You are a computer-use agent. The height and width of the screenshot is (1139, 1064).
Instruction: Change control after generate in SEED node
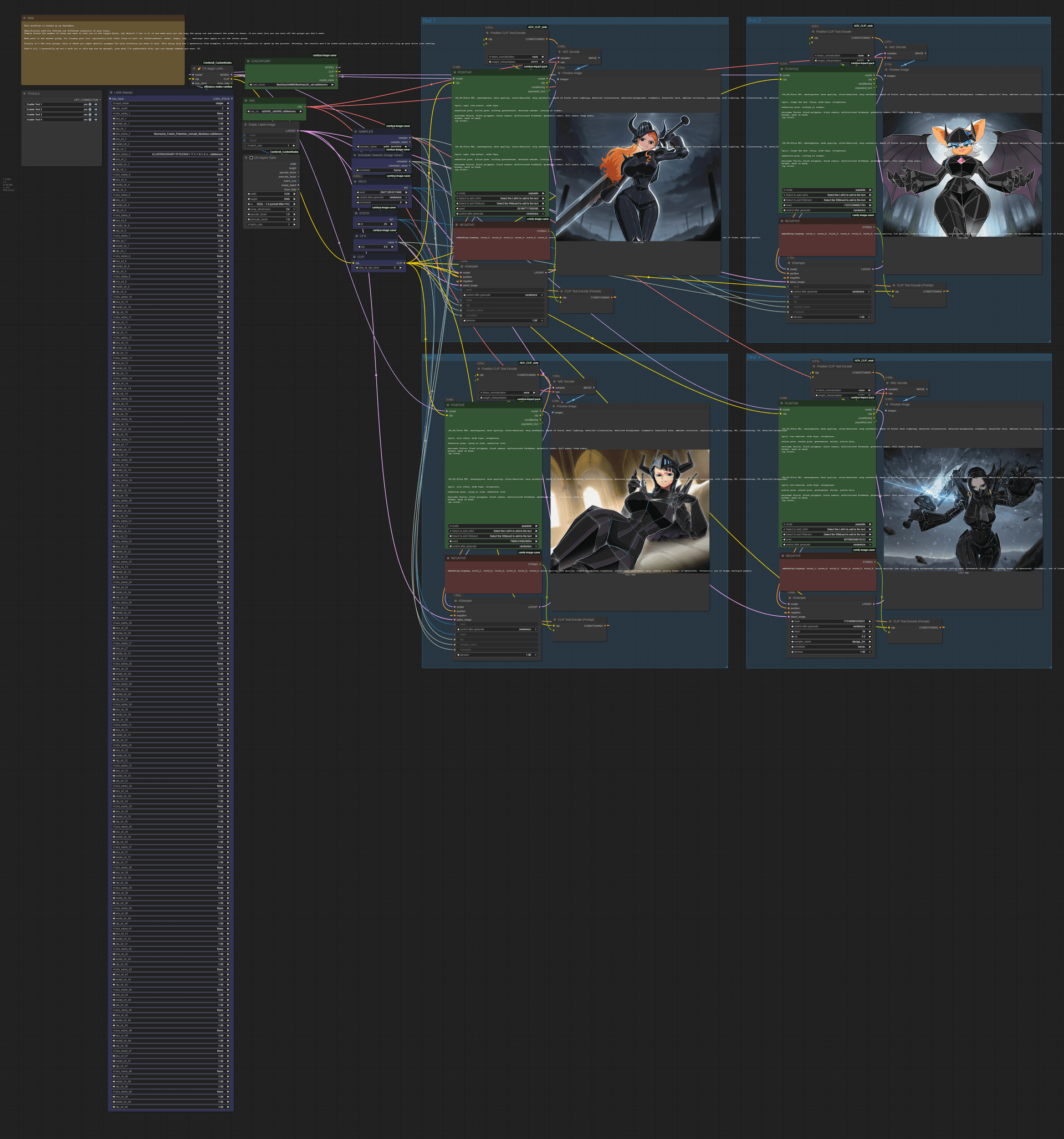point(382,198)
